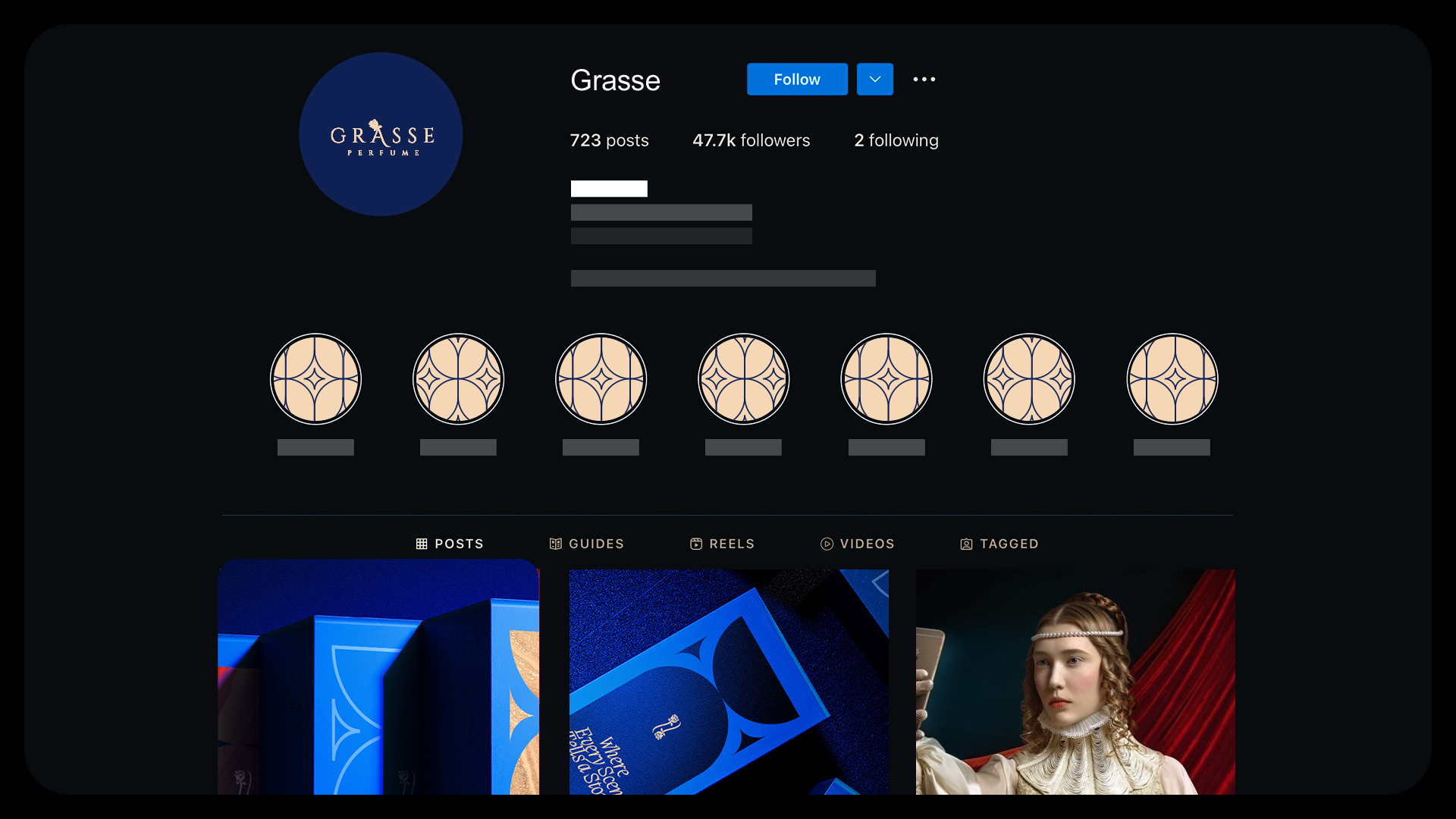Screen dimensions: 1456x819
Task: Open the three-dot more options menu
Action: (x=924, y=79)
